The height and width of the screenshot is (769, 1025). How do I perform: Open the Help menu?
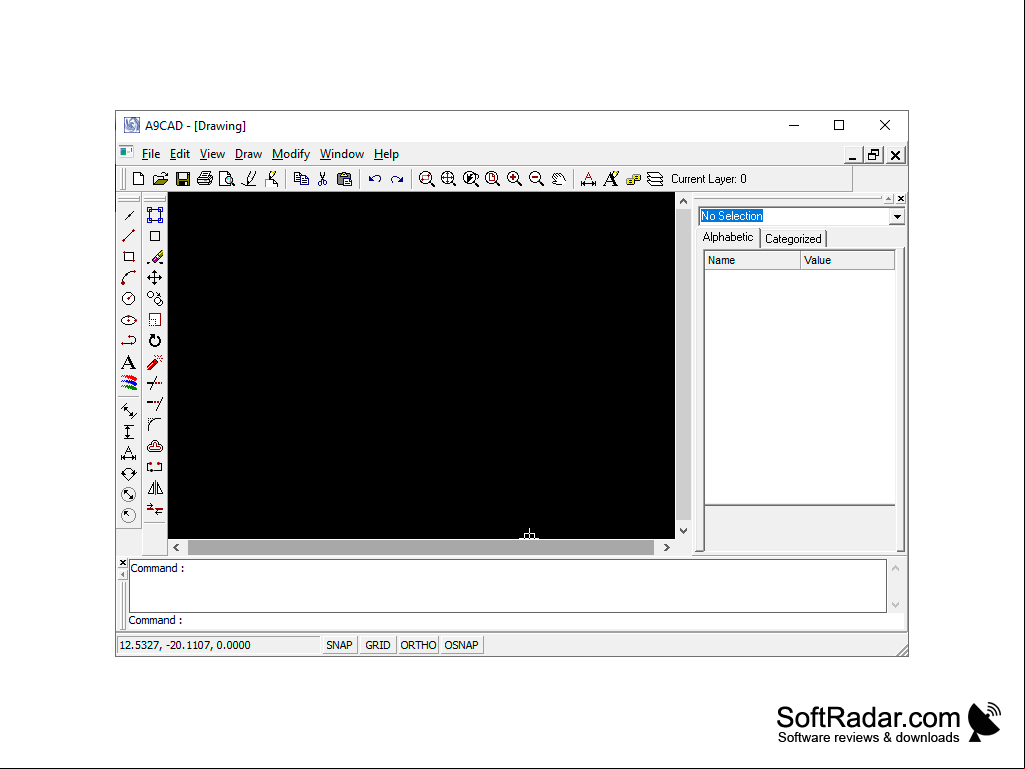(386, 154)
